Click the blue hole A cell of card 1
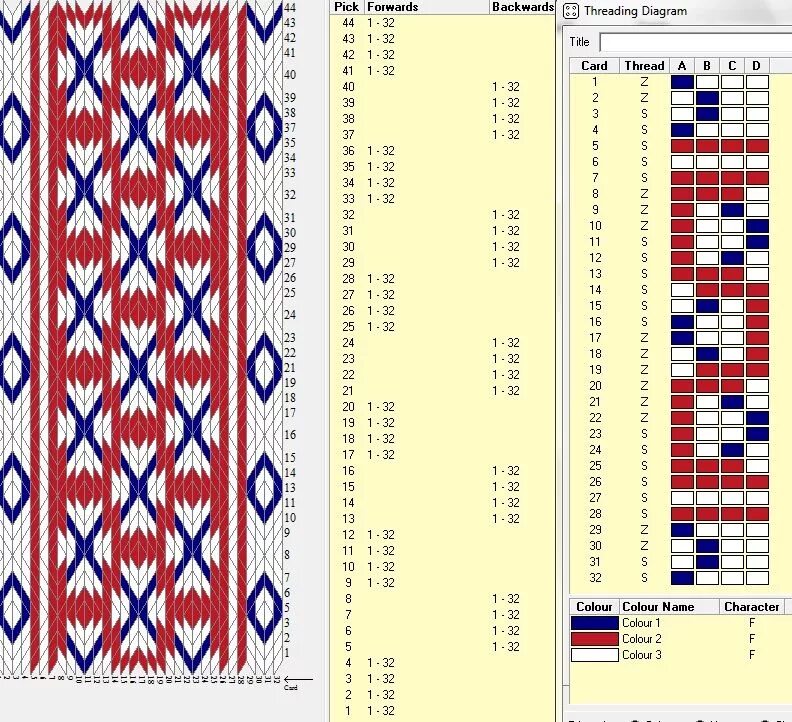The image size is (792, 722). [x=682, y=82]
